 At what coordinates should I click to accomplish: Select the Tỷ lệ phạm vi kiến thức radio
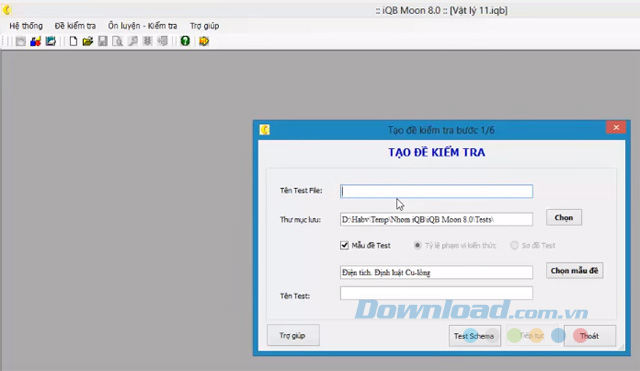[x=417, y=245]
